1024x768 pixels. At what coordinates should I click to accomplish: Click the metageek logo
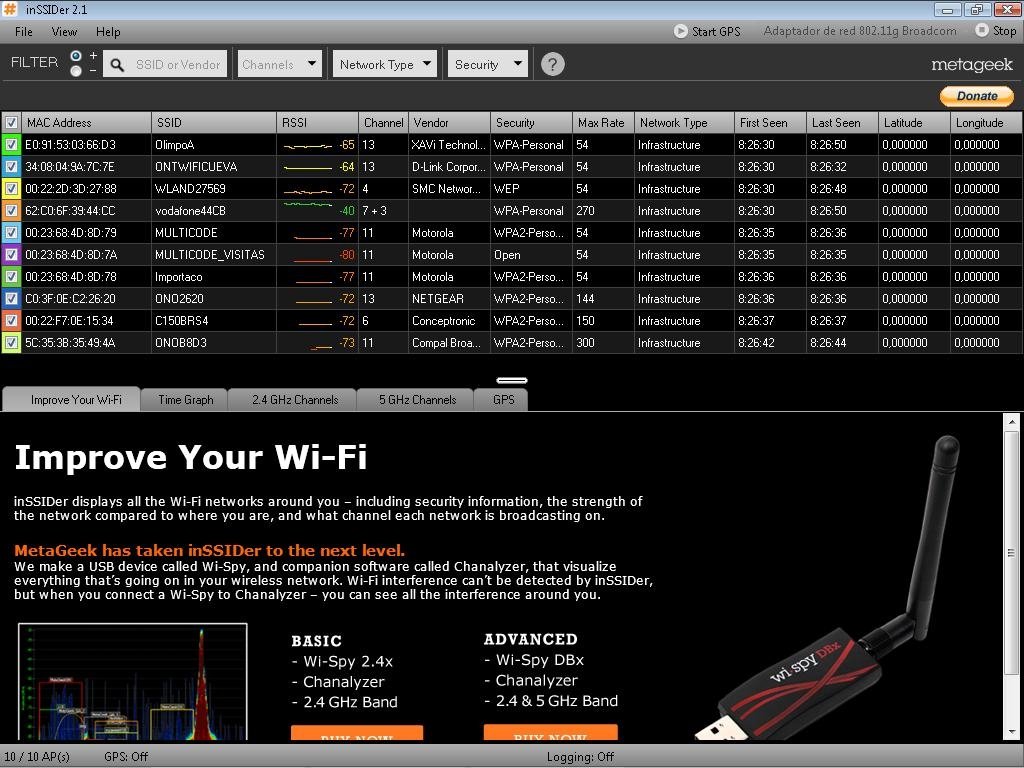pyautogui.click(x=972, y=65)
